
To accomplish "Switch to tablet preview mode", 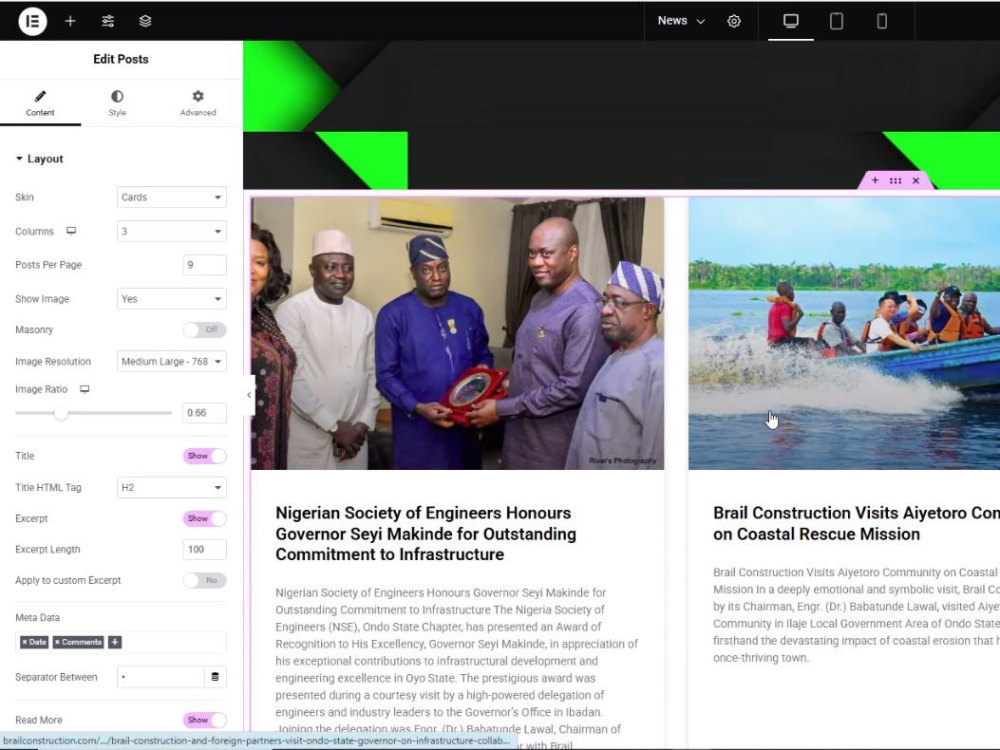I will pyautogui.click(x=836, y=21).
